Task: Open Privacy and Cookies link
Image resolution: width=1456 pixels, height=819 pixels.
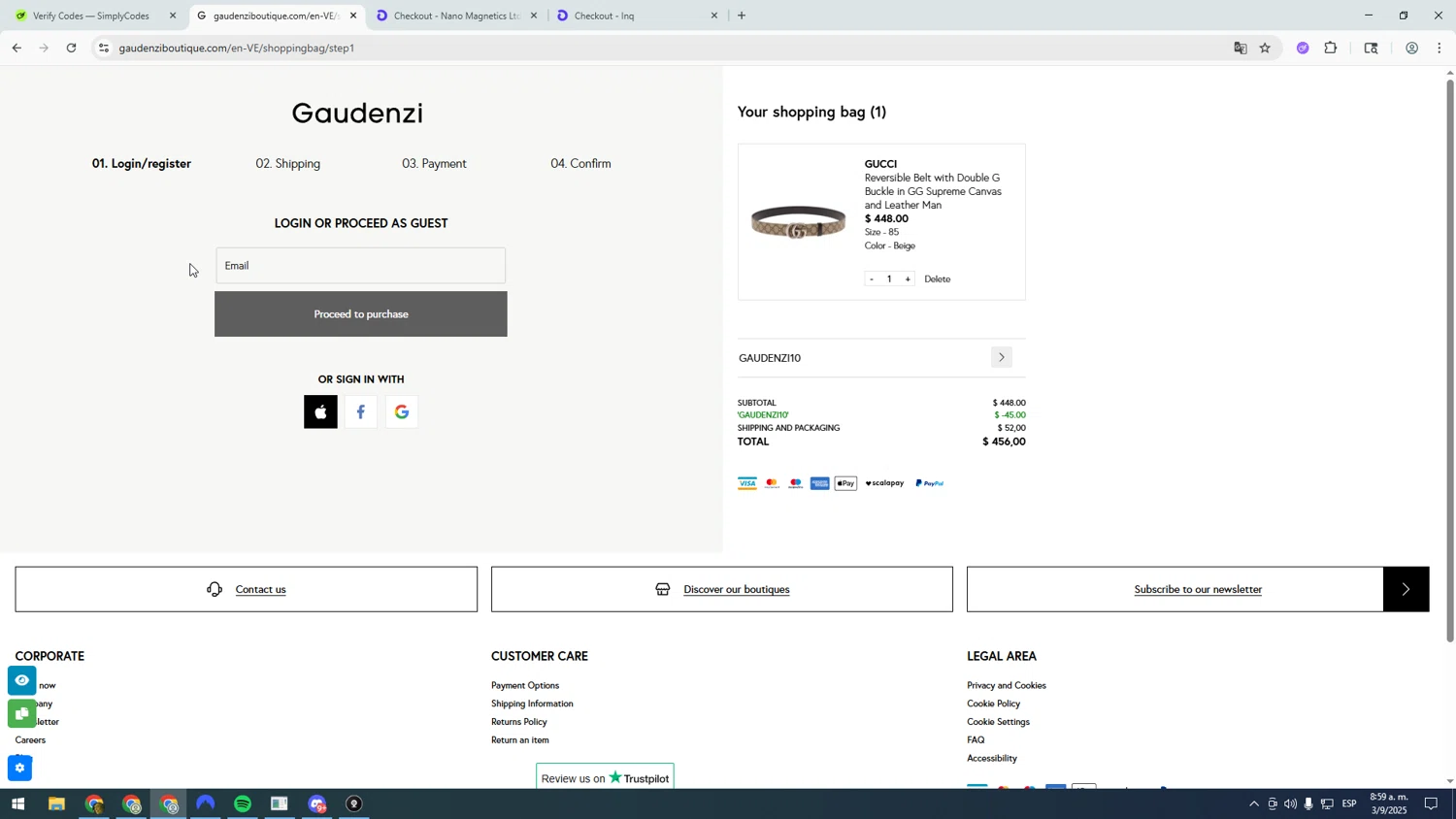Action: click(1007, 685)
